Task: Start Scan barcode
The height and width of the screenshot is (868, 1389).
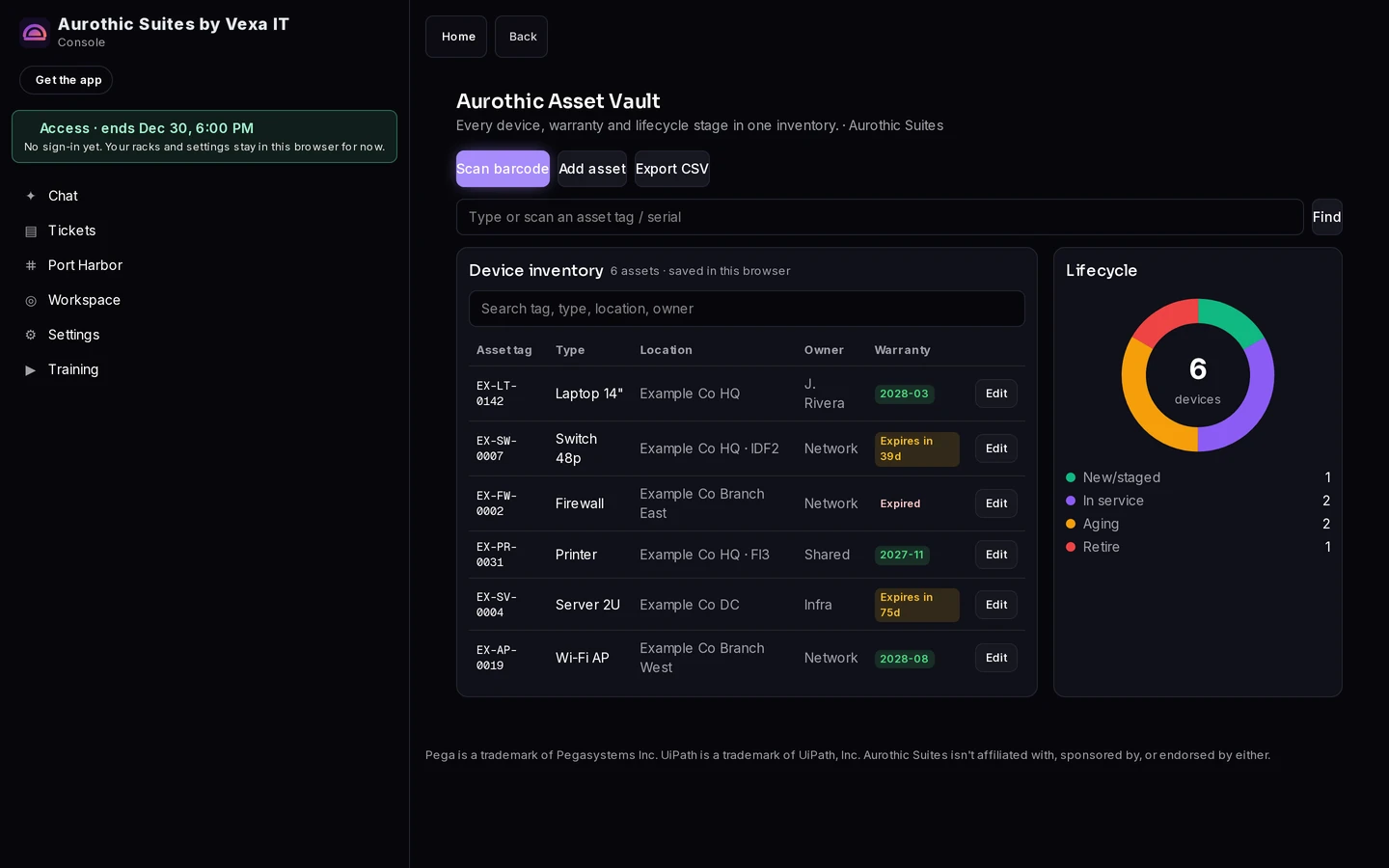Action: click(x=503, y=169)
